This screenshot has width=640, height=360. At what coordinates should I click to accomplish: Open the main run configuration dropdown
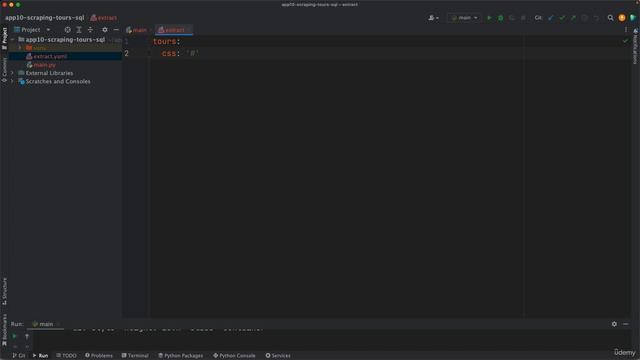(x=464, y=18)
